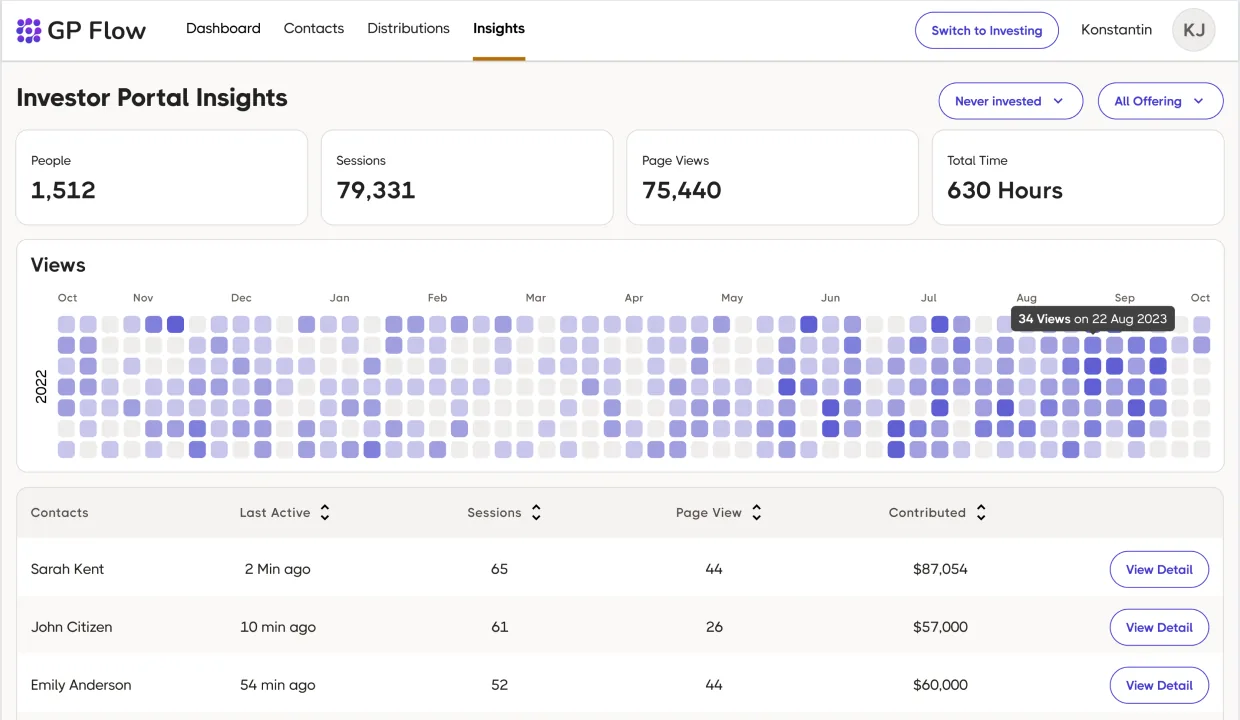
Task: Select the Insights tab
Action: click(499, 28)
